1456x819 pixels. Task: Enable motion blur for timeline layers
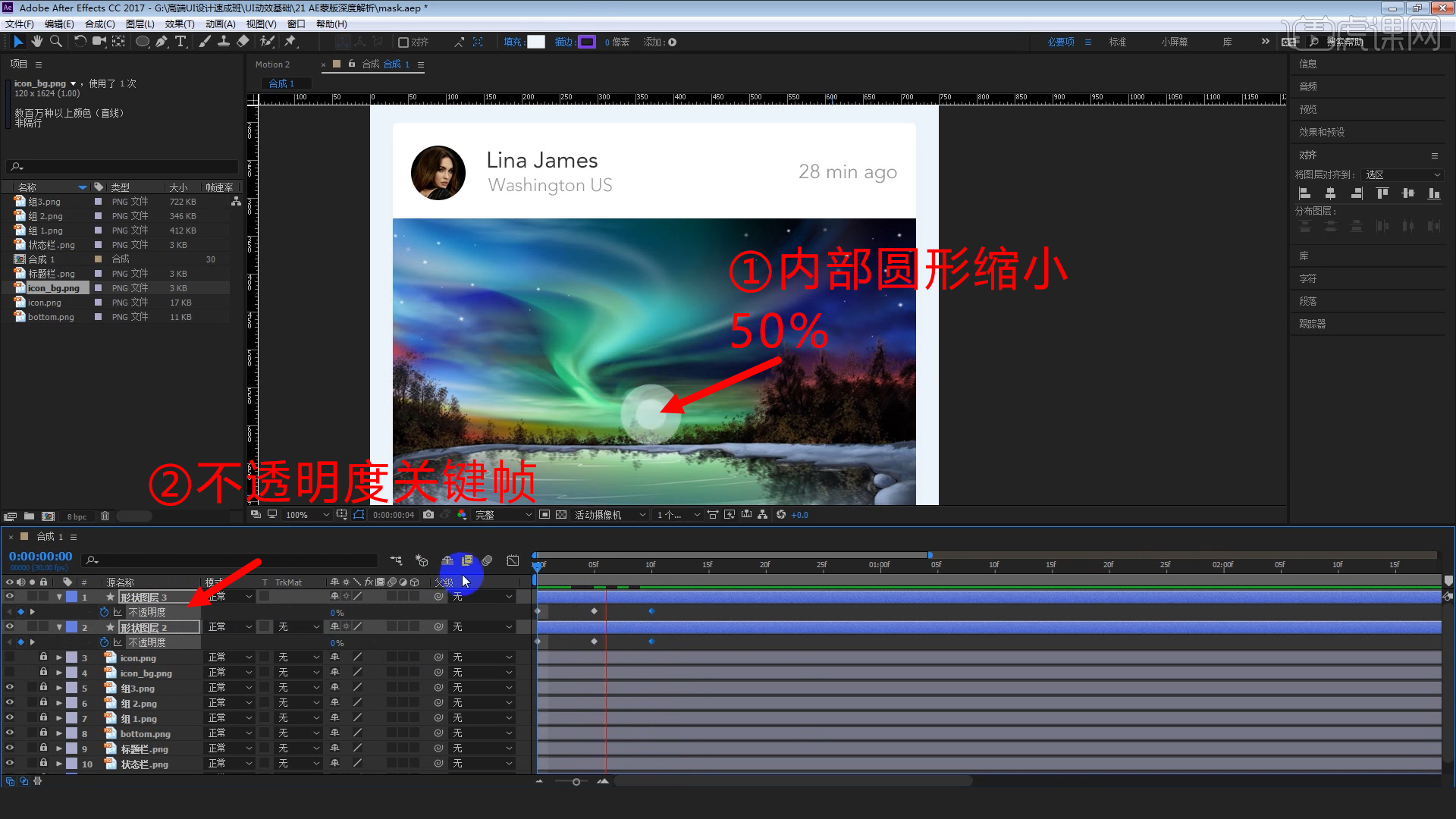coord(487,560)
